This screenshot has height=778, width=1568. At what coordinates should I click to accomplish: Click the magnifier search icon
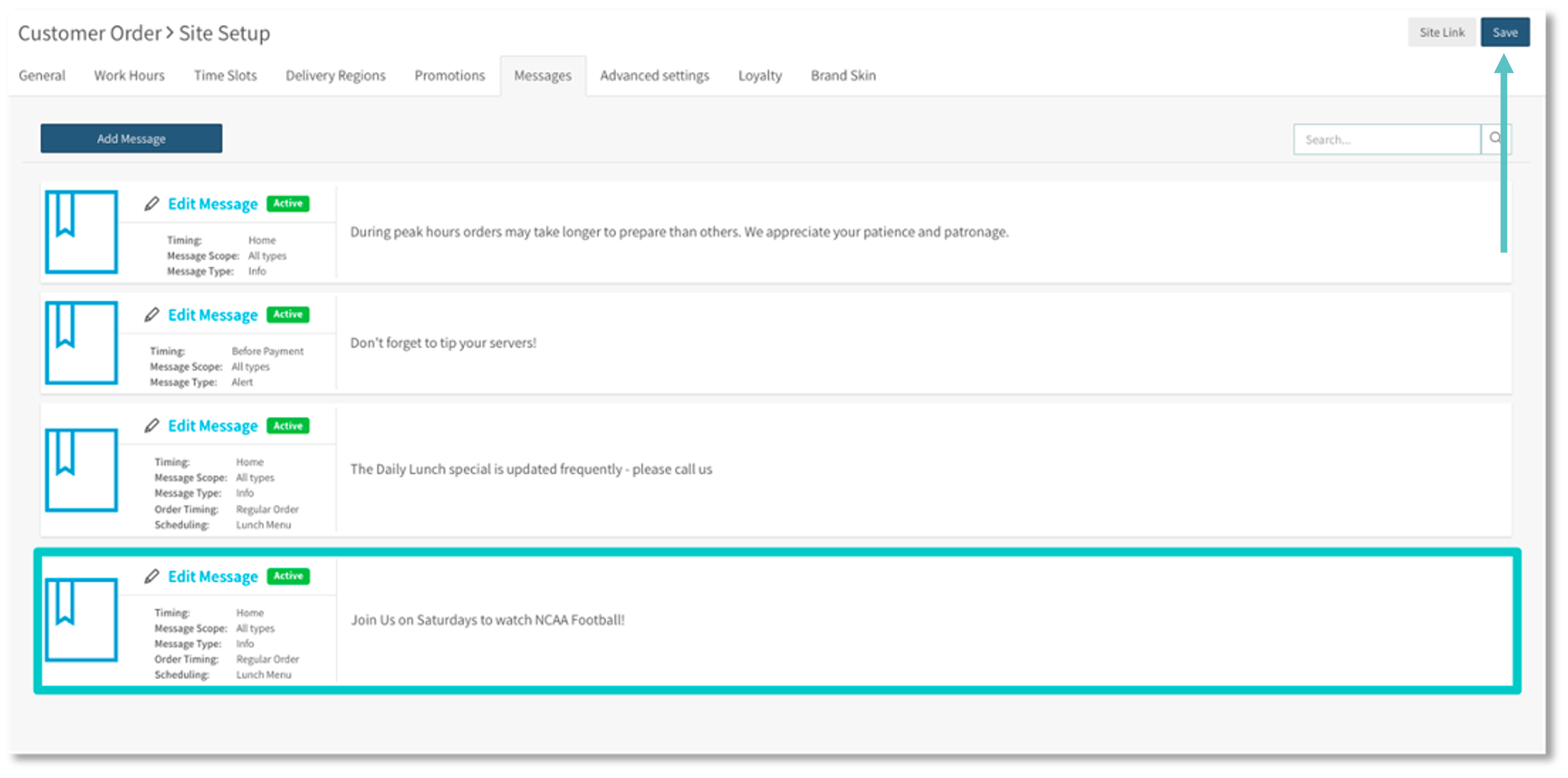[x=1495, y=139]
